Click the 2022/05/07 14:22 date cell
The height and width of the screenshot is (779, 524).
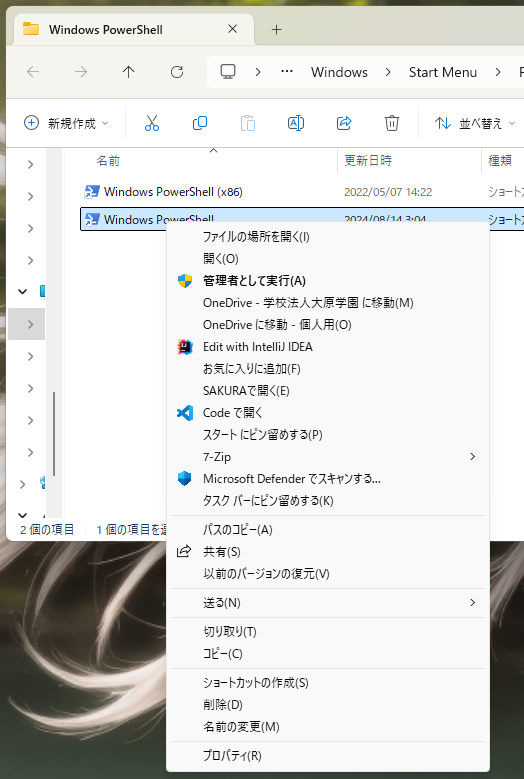(x=388, y=192)
